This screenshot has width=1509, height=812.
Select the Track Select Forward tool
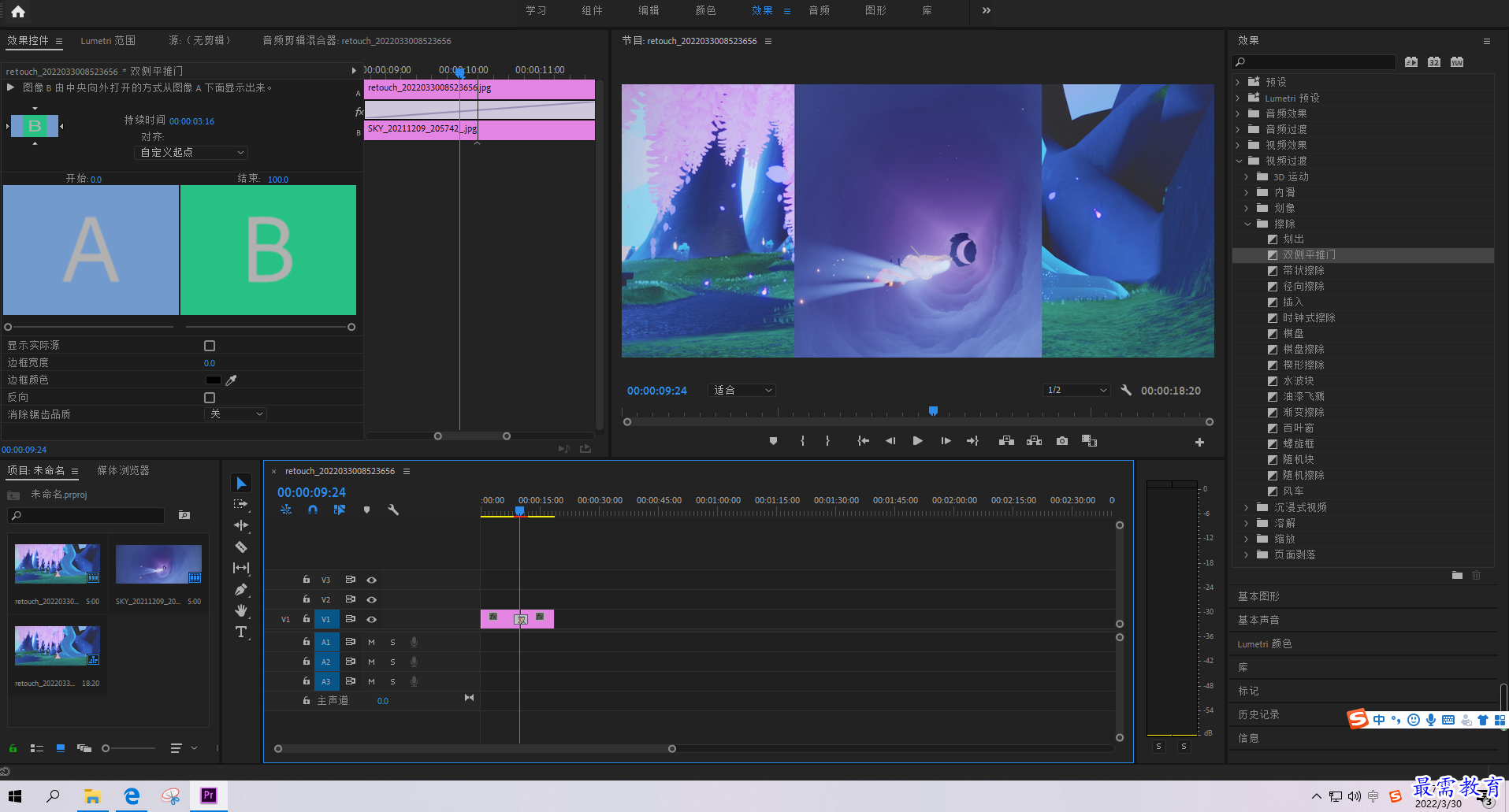coord(241,504)
